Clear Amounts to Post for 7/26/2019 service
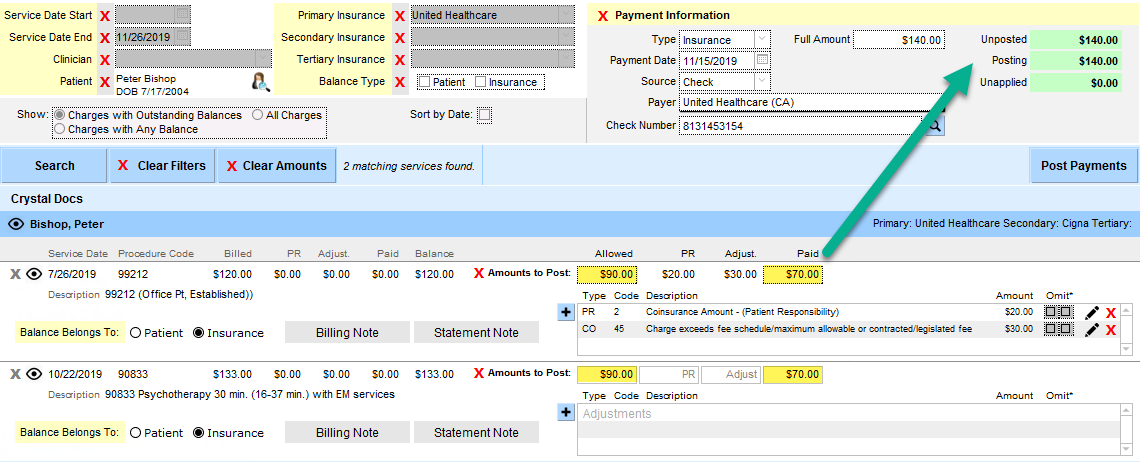The image size is (1140, 462). 479,274
